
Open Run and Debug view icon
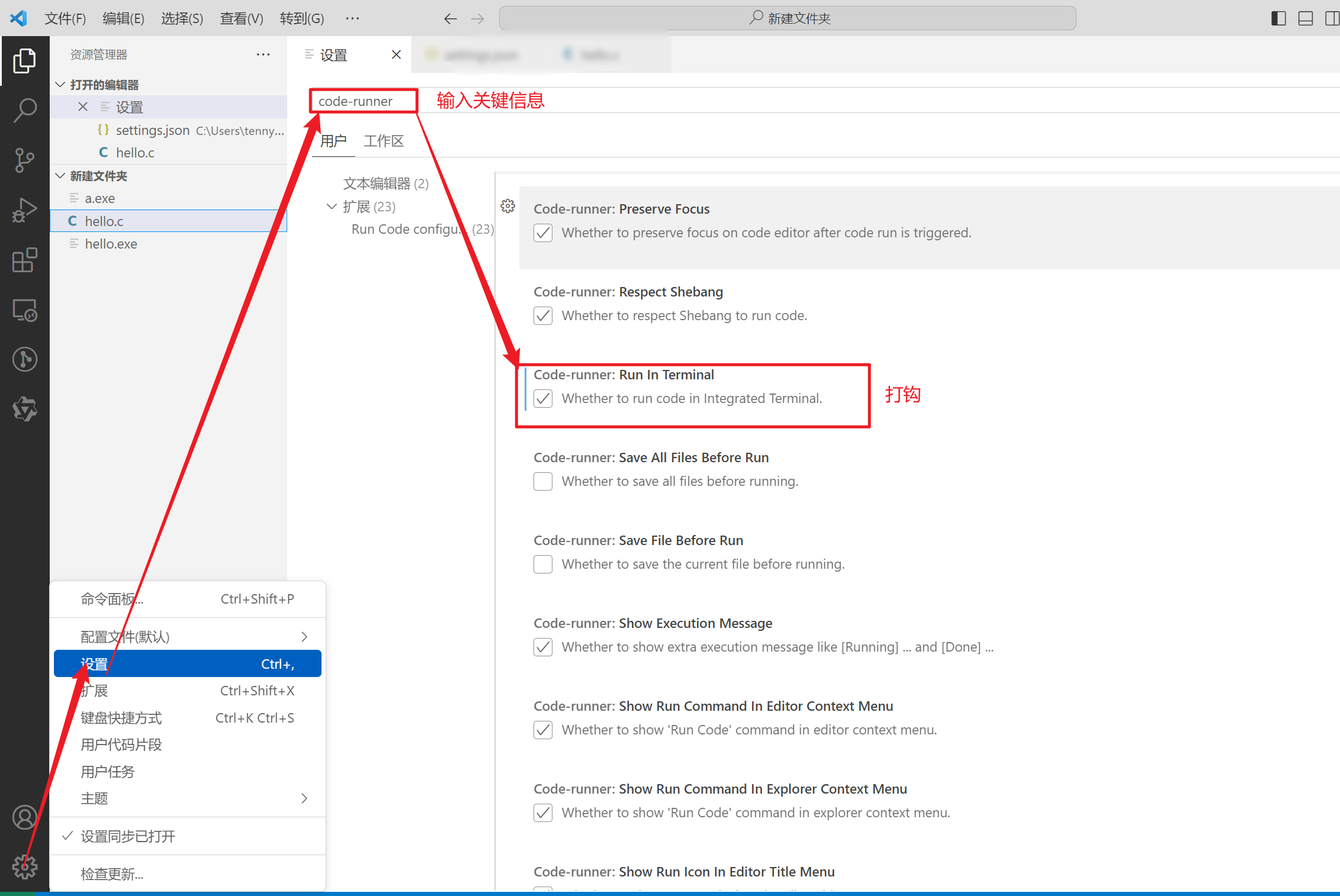(x=25, y=210)
